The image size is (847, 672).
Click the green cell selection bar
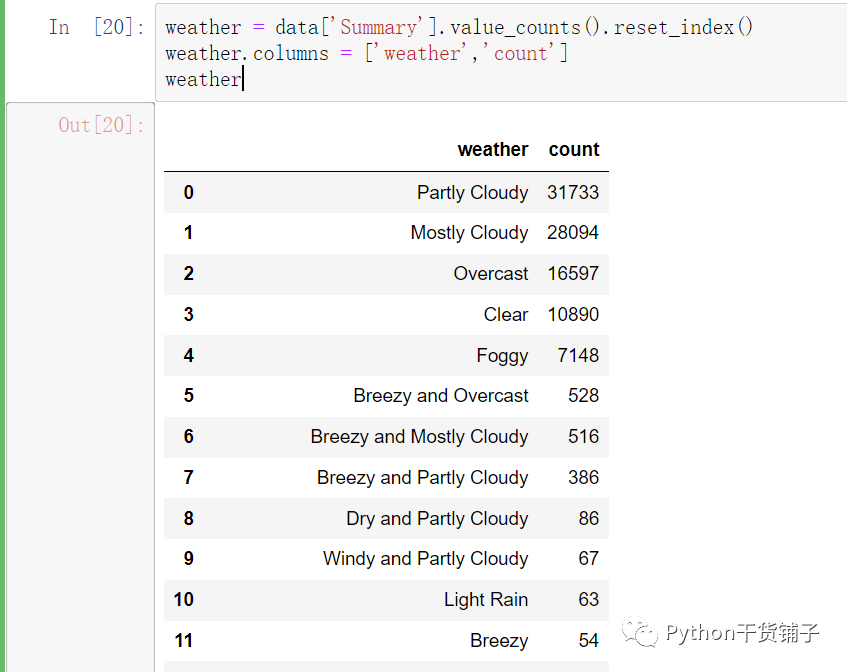coord(2,336)
